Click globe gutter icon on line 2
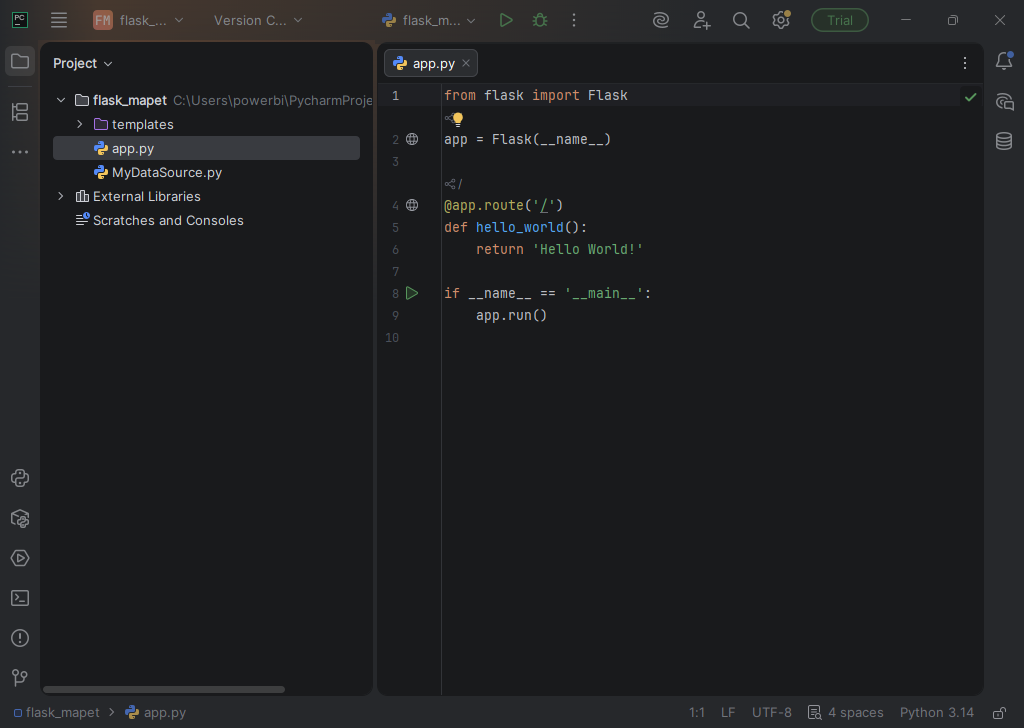 [x=412, y=139]
